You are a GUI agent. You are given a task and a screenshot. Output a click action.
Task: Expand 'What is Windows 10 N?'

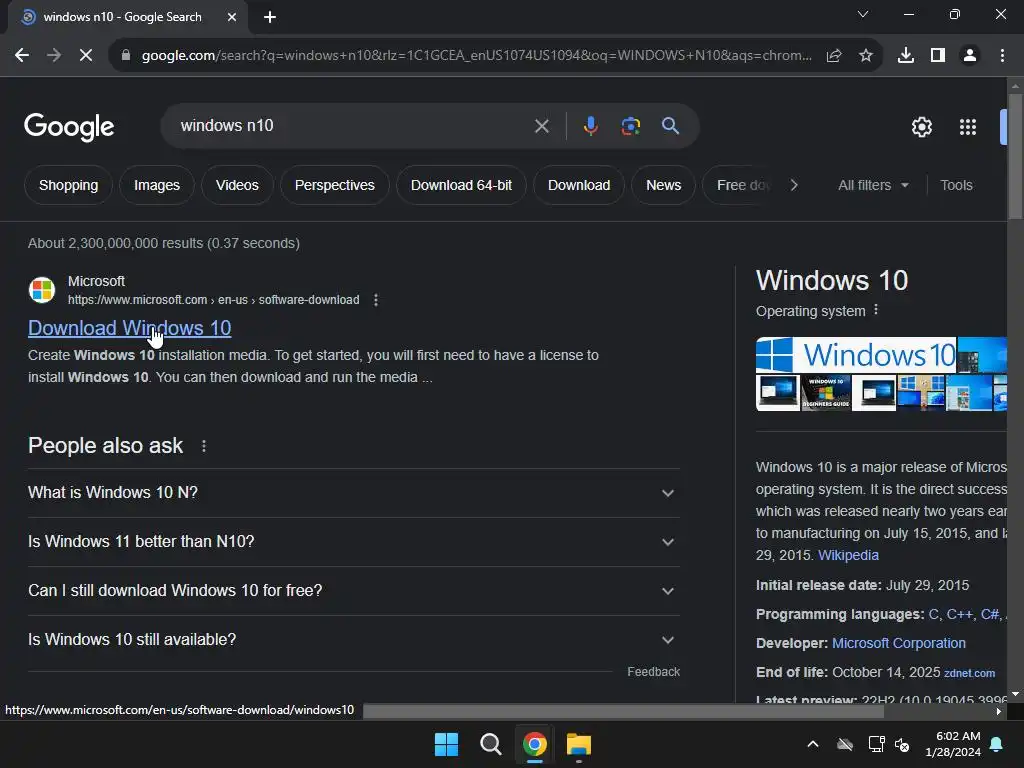tap(353, 493)
